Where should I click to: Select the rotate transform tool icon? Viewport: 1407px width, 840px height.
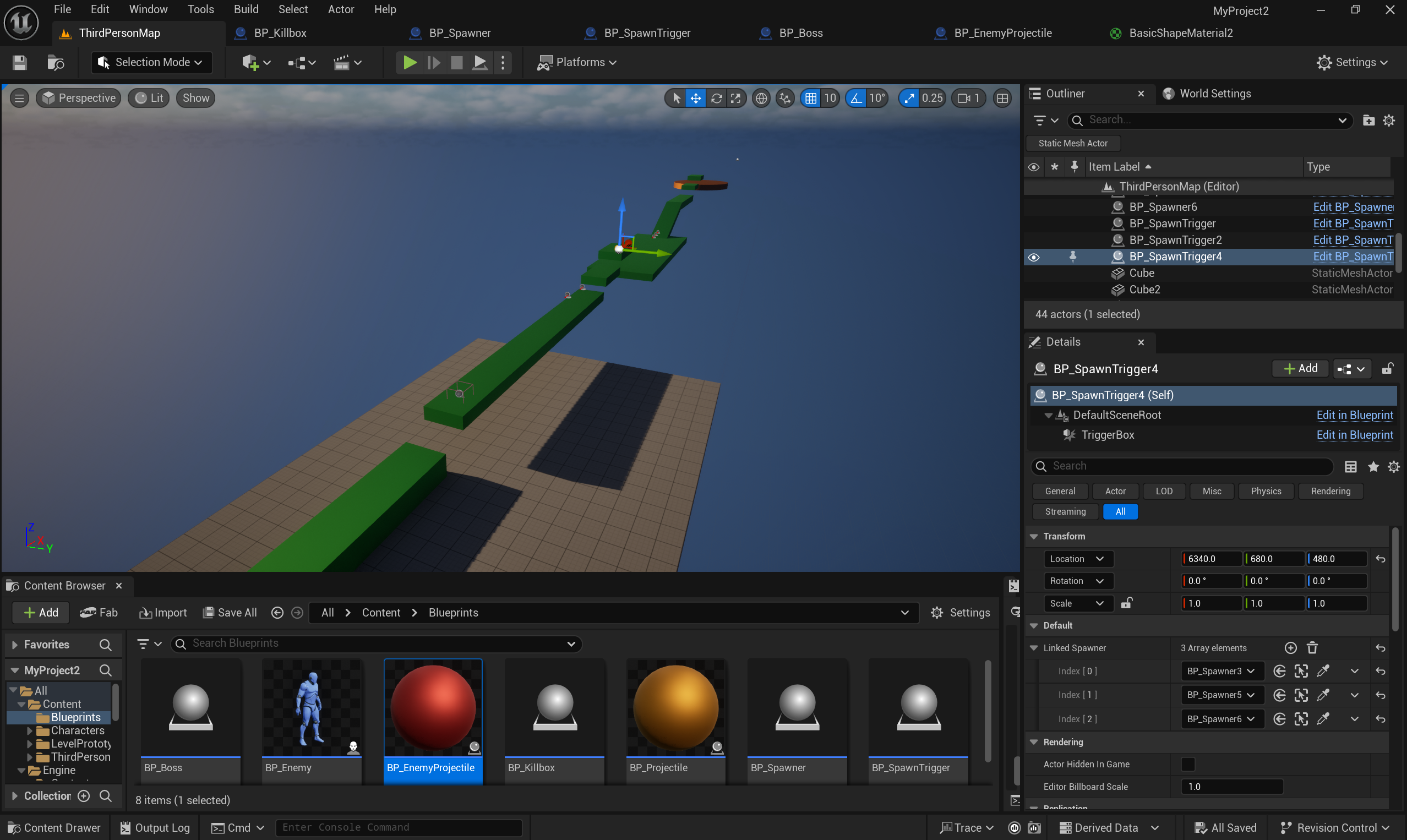point(717,99)
